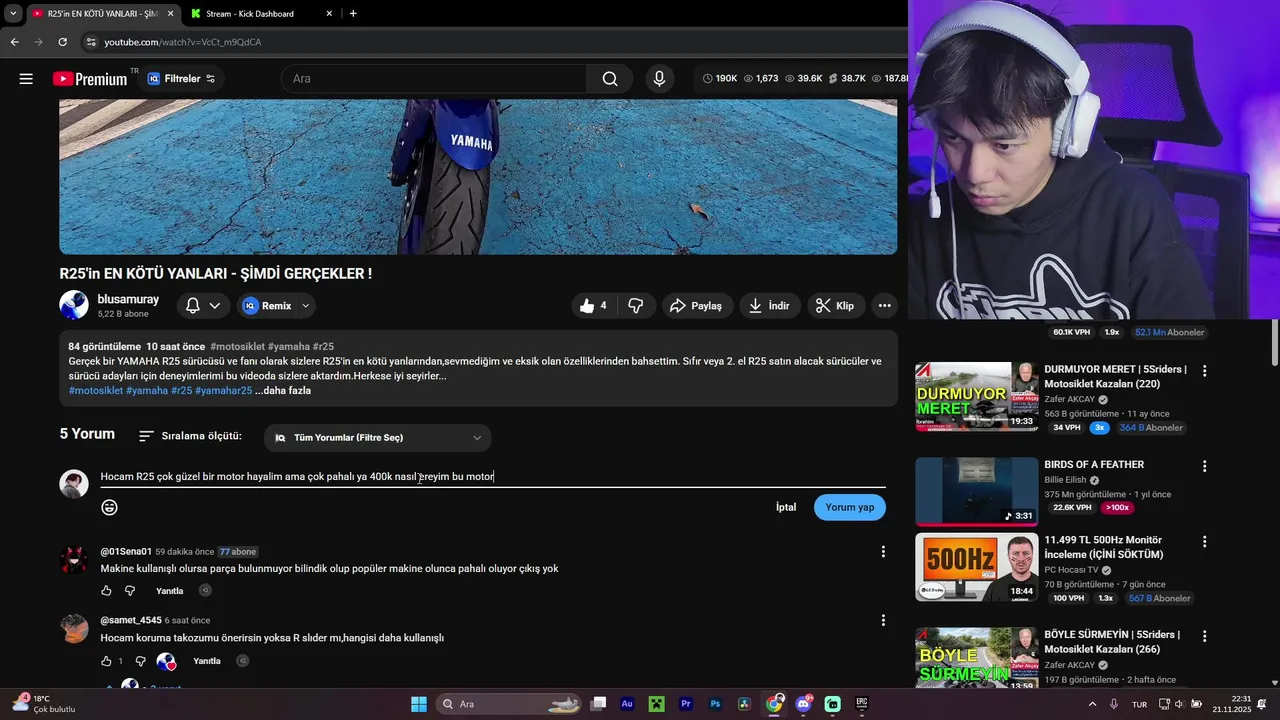The image size is (1280, 720).
Task: Open #yamahar25 hashtag link
Action: pos(224,391)
